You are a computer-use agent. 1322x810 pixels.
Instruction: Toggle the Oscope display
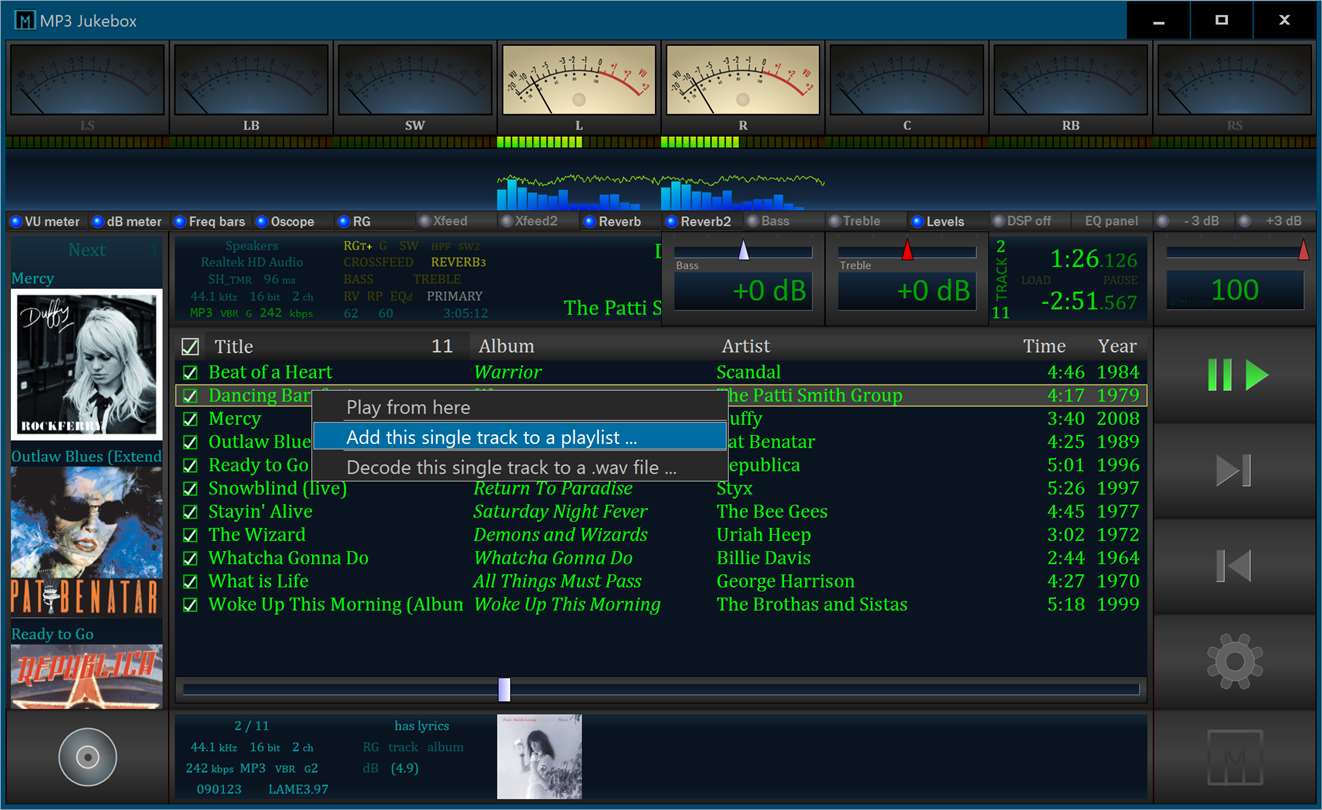(x=286, y=221)
